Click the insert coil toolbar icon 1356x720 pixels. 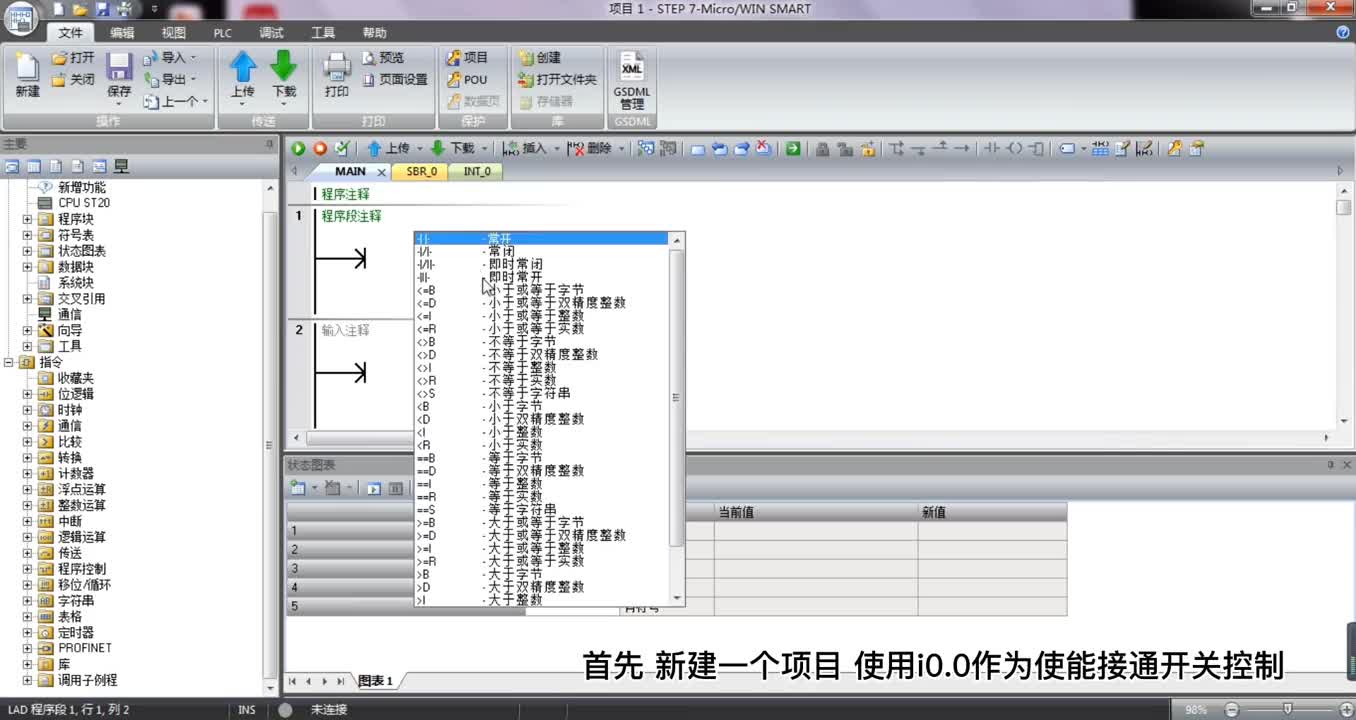[1015, 148]
